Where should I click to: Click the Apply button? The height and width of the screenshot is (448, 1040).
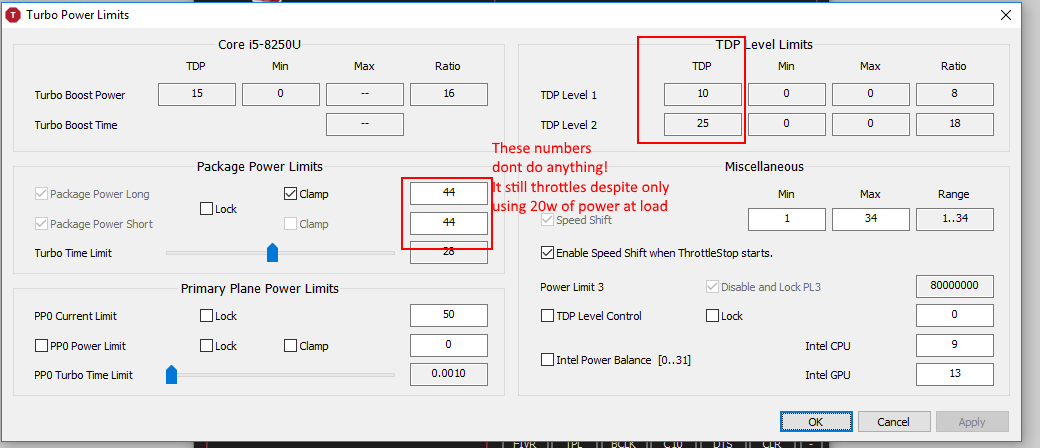[972, 421]
